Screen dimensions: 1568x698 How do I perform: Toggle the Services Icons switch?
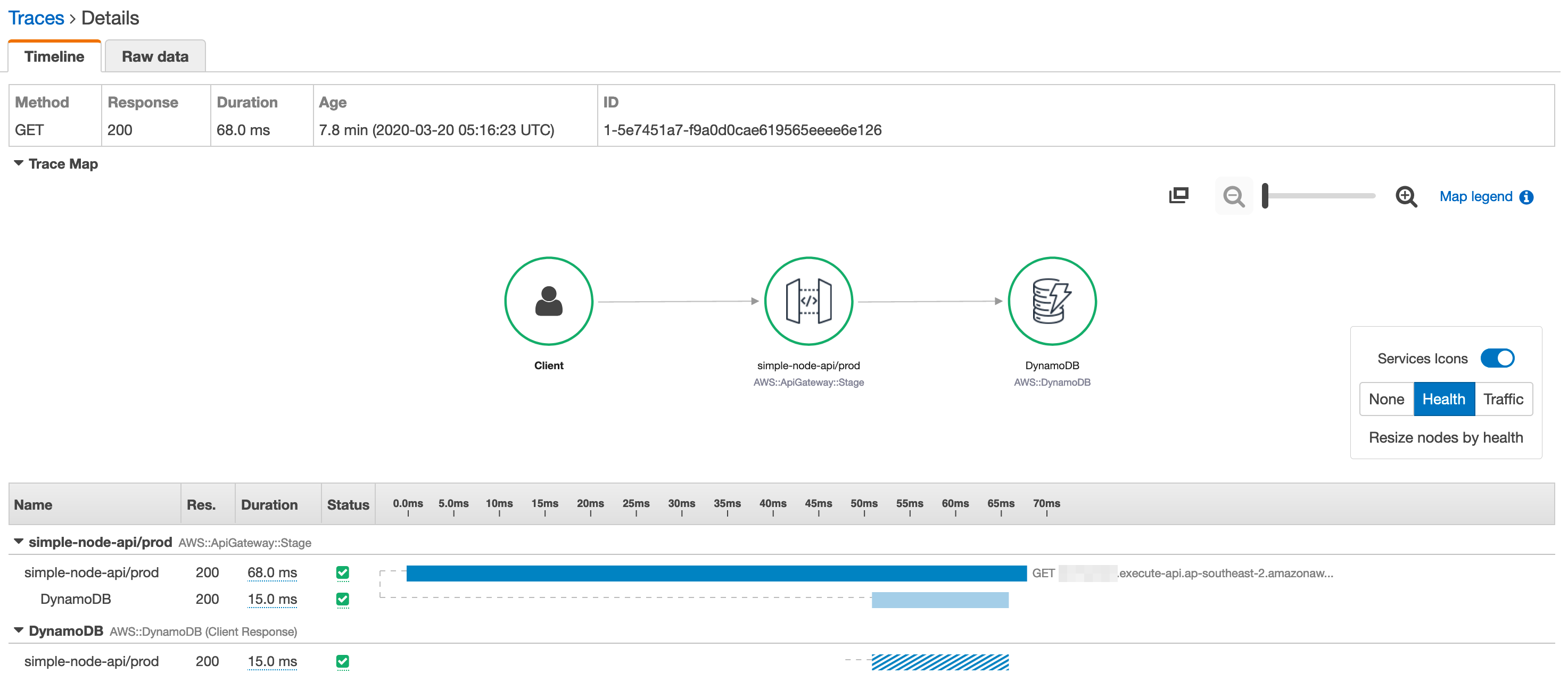1497,359
